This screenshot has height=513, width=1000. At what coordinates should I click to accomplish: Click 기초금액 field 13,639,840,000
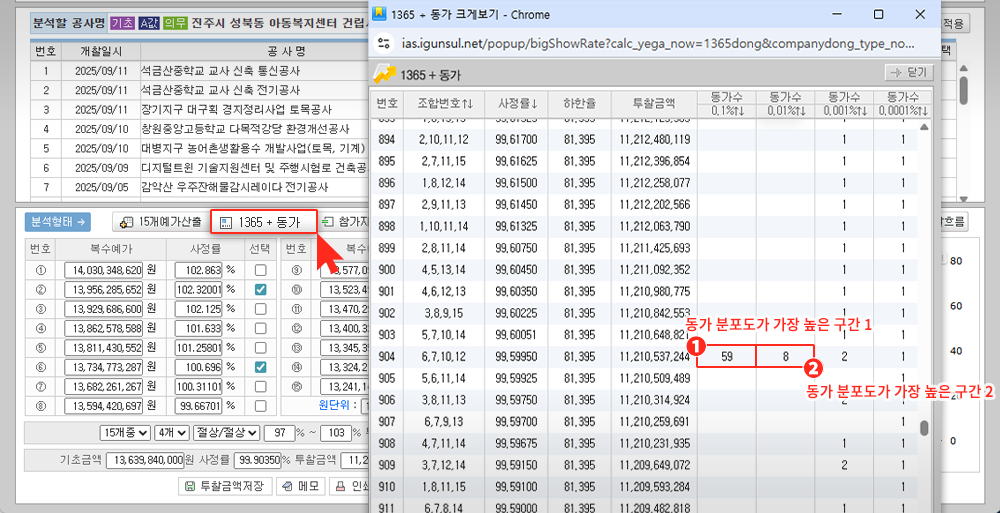click(x=145, y=460)
